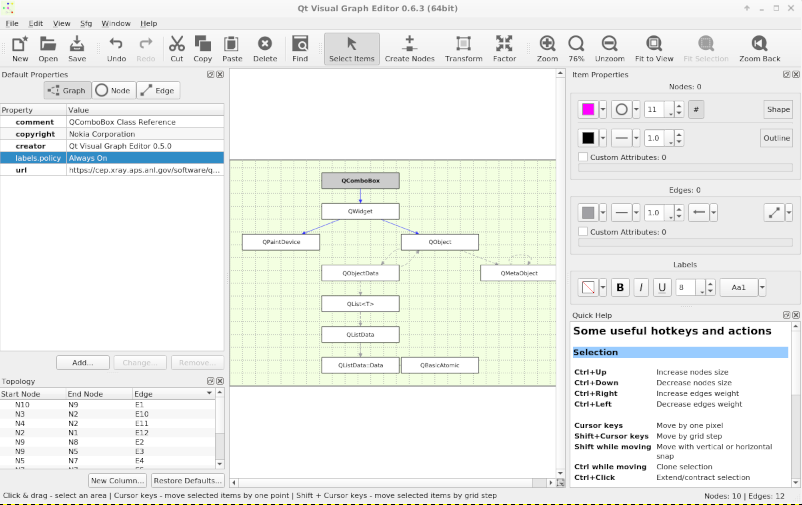Close the Quick Help panel
This screenshot has height=505, width=802.
pyautogui.click(x=796, y=315)
